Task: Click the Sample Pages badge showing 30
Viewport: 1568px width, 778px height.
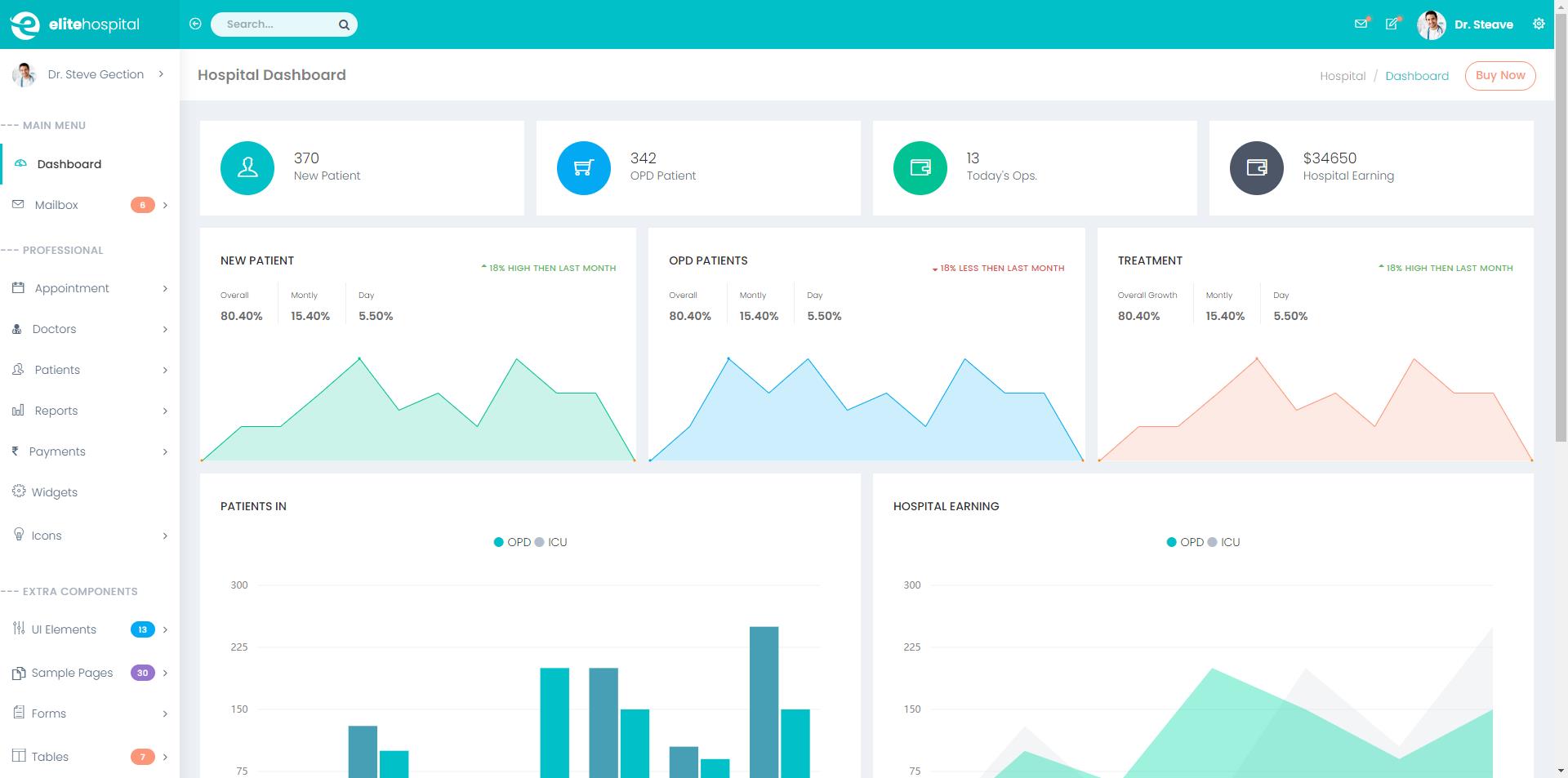Action: coord(142,673)
